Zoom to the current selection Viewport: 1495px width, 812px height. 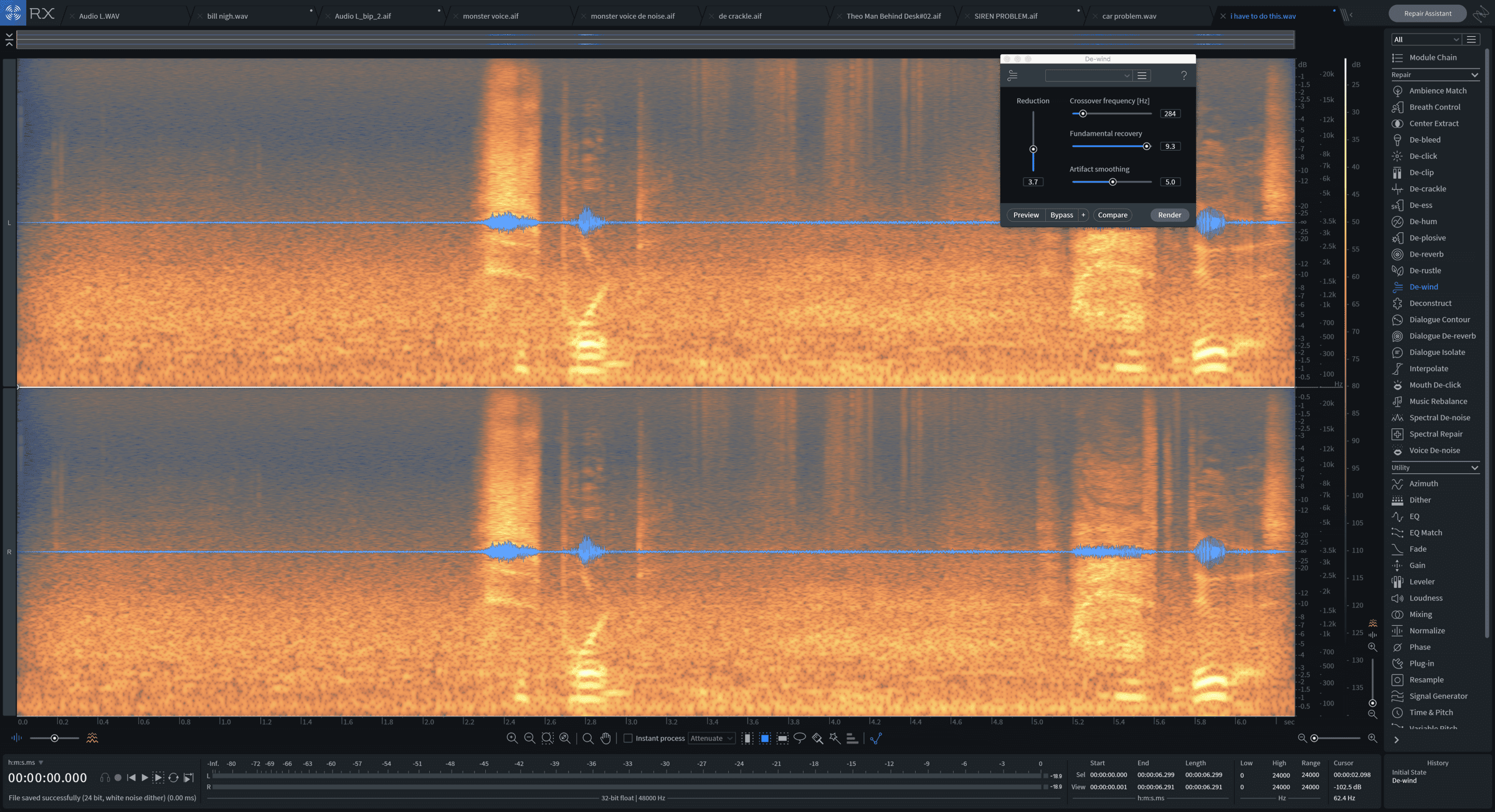(x=547, y=739)
